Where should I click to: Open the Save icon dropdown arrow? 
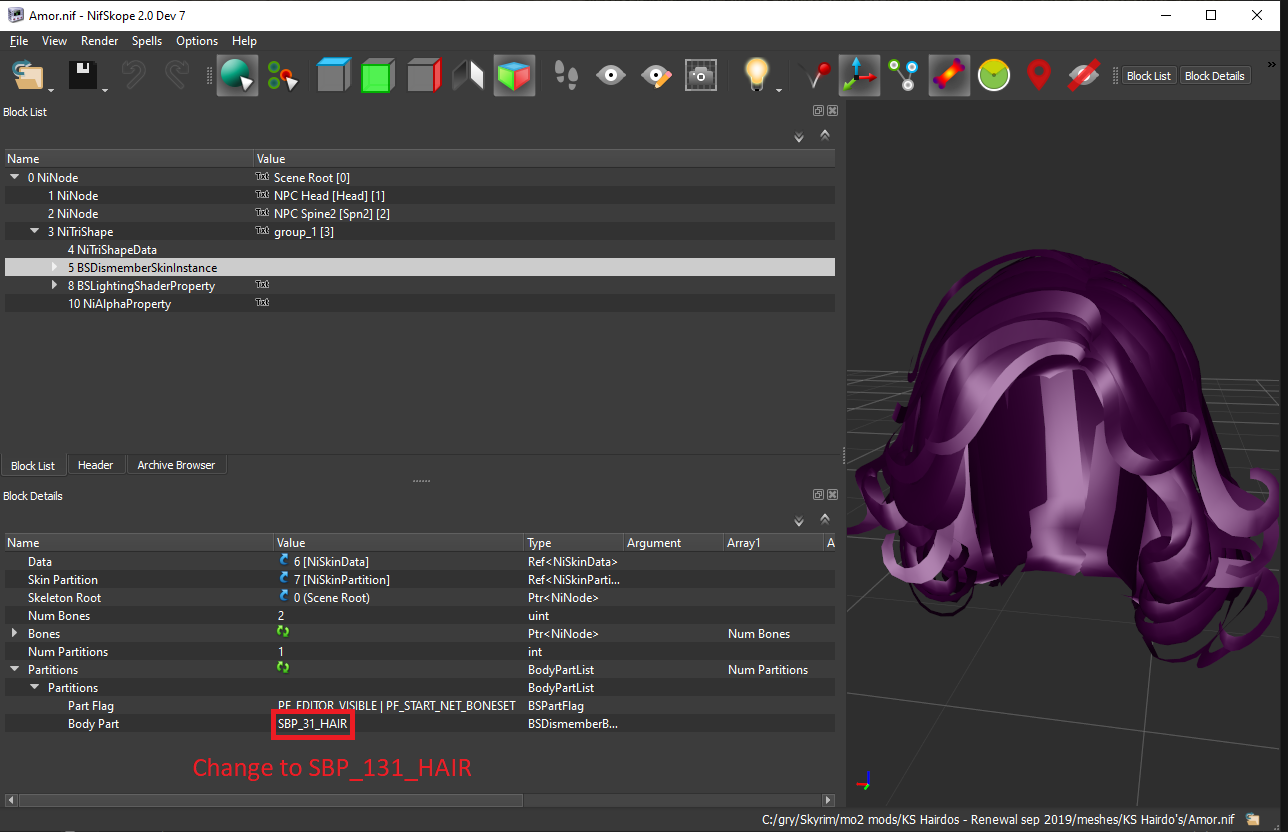coord(104,90)
